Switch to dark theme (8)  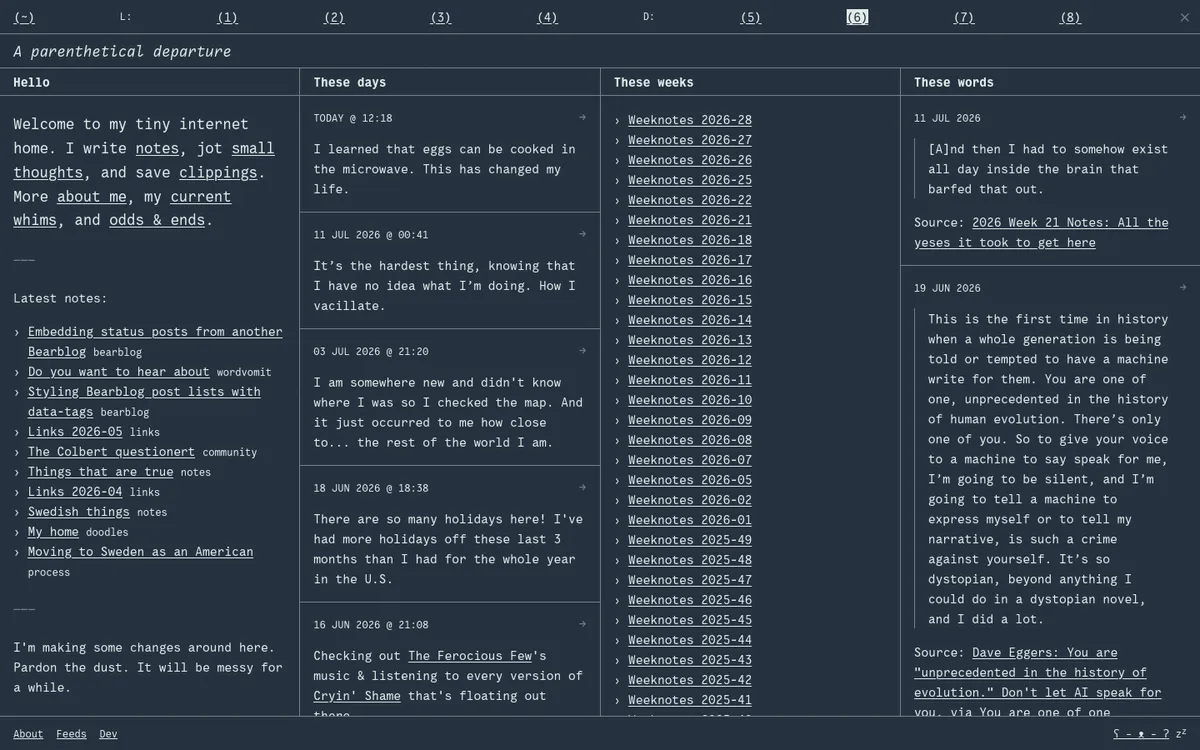coord(1070,17)
